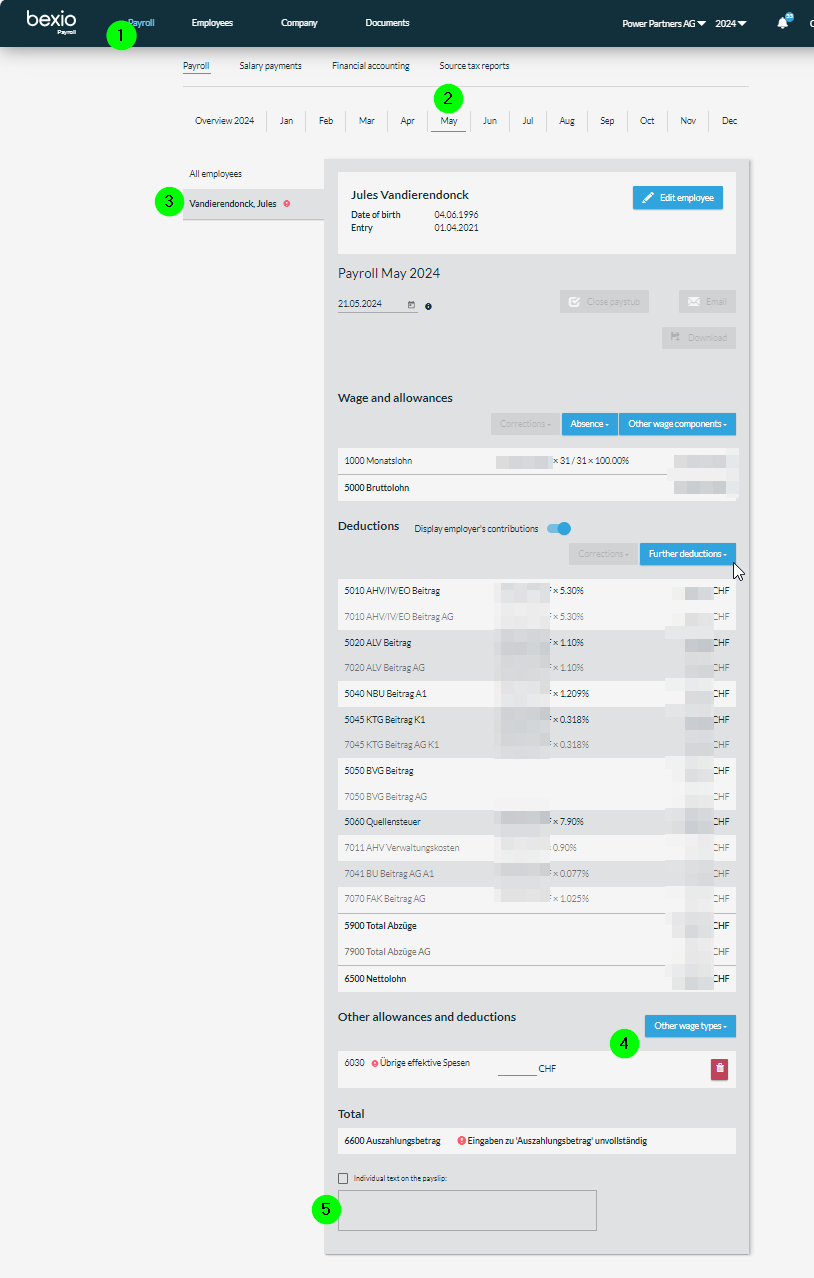Select Vandierendonck, Jules in employee list

click(x=253, y=204)
